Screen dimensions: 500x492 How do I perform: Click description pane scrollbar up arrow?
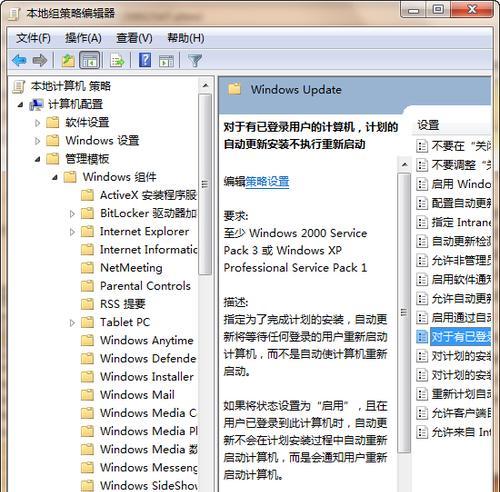click(x=404, y=164)
